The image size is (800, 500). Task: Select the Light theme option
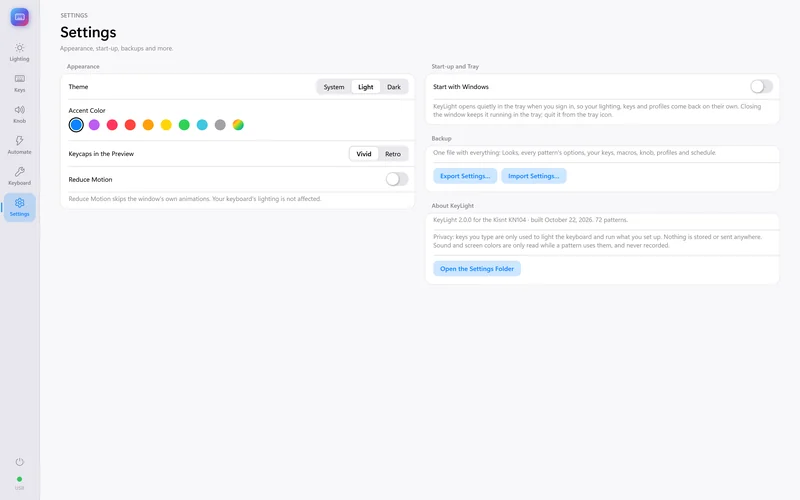[365, 87]
